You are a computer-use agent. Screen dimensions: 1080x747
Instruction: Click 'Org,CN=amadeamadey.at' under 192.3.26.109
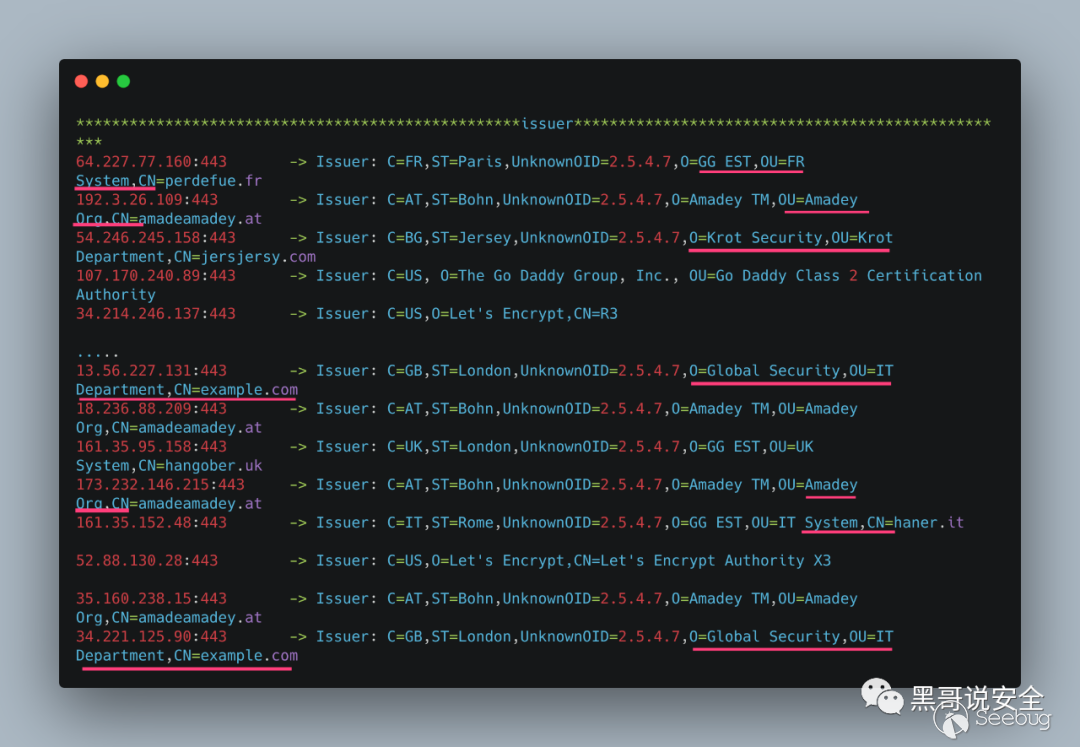click(169, 219)
